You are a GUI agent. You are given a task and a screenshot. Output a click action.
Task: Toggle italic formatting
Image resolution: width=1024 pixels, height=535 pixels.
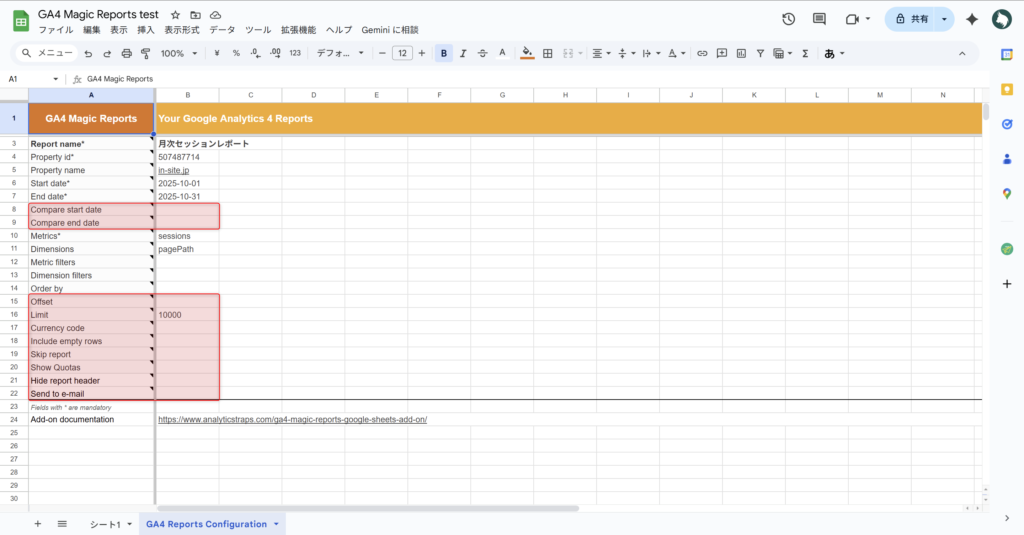pyautogui.click(x=464, y=53)
